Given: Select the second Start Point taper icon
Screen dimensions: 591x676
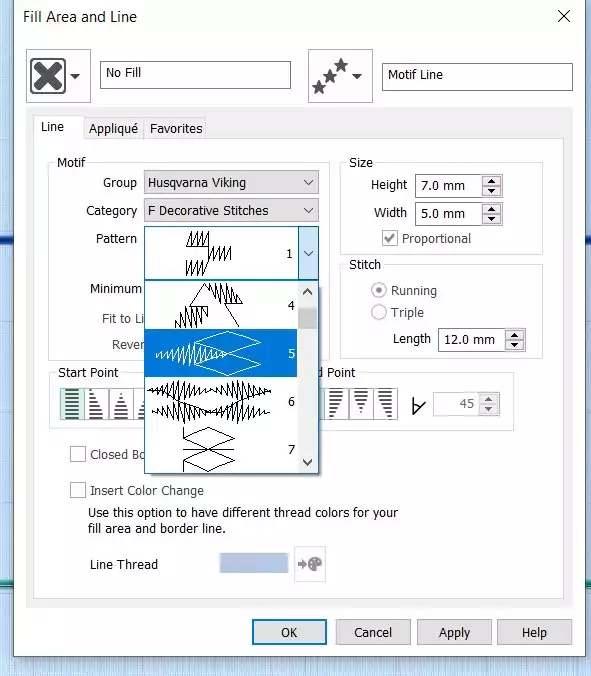Looking at the screenshot, I should coord(97,404).
